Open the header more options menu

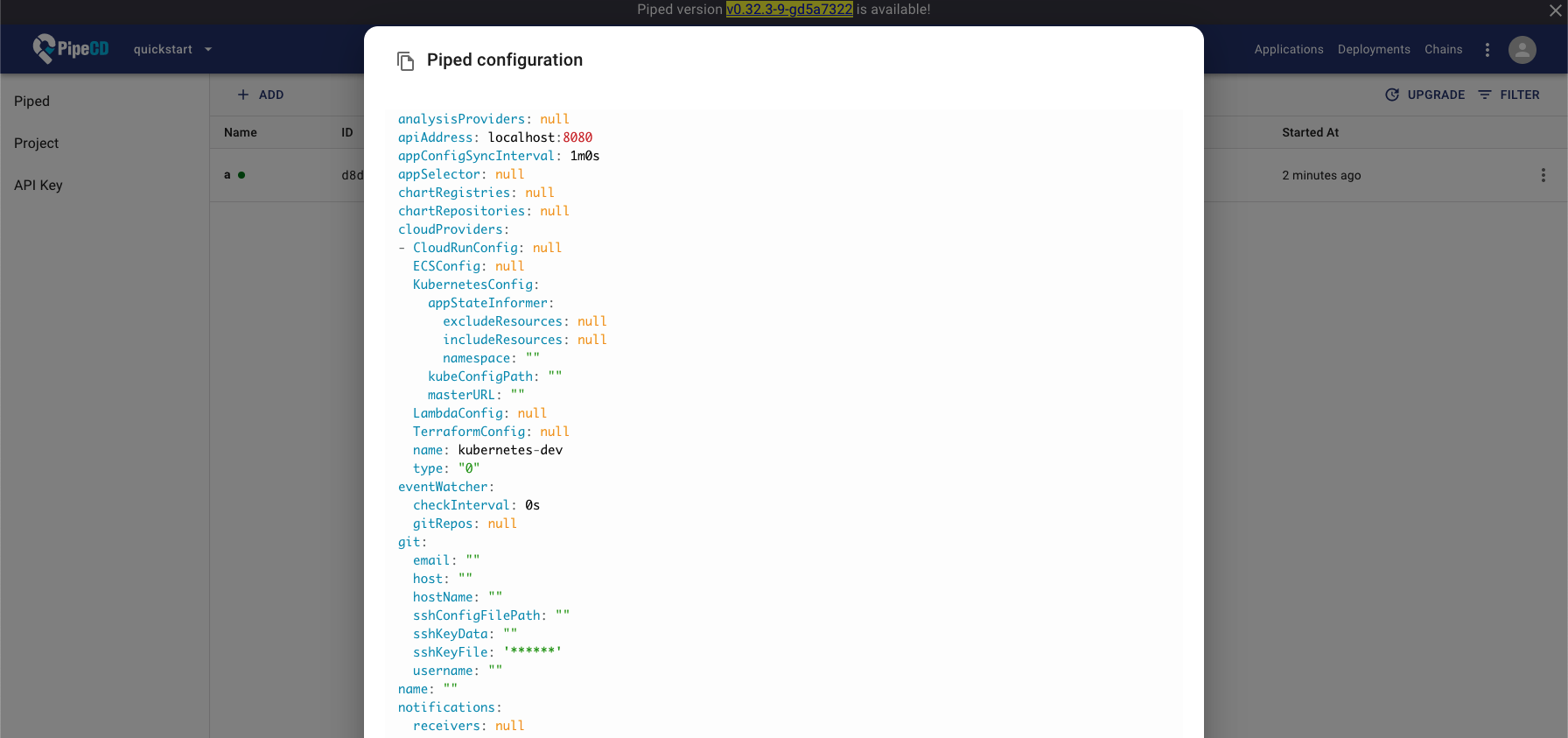point(1487,50)
